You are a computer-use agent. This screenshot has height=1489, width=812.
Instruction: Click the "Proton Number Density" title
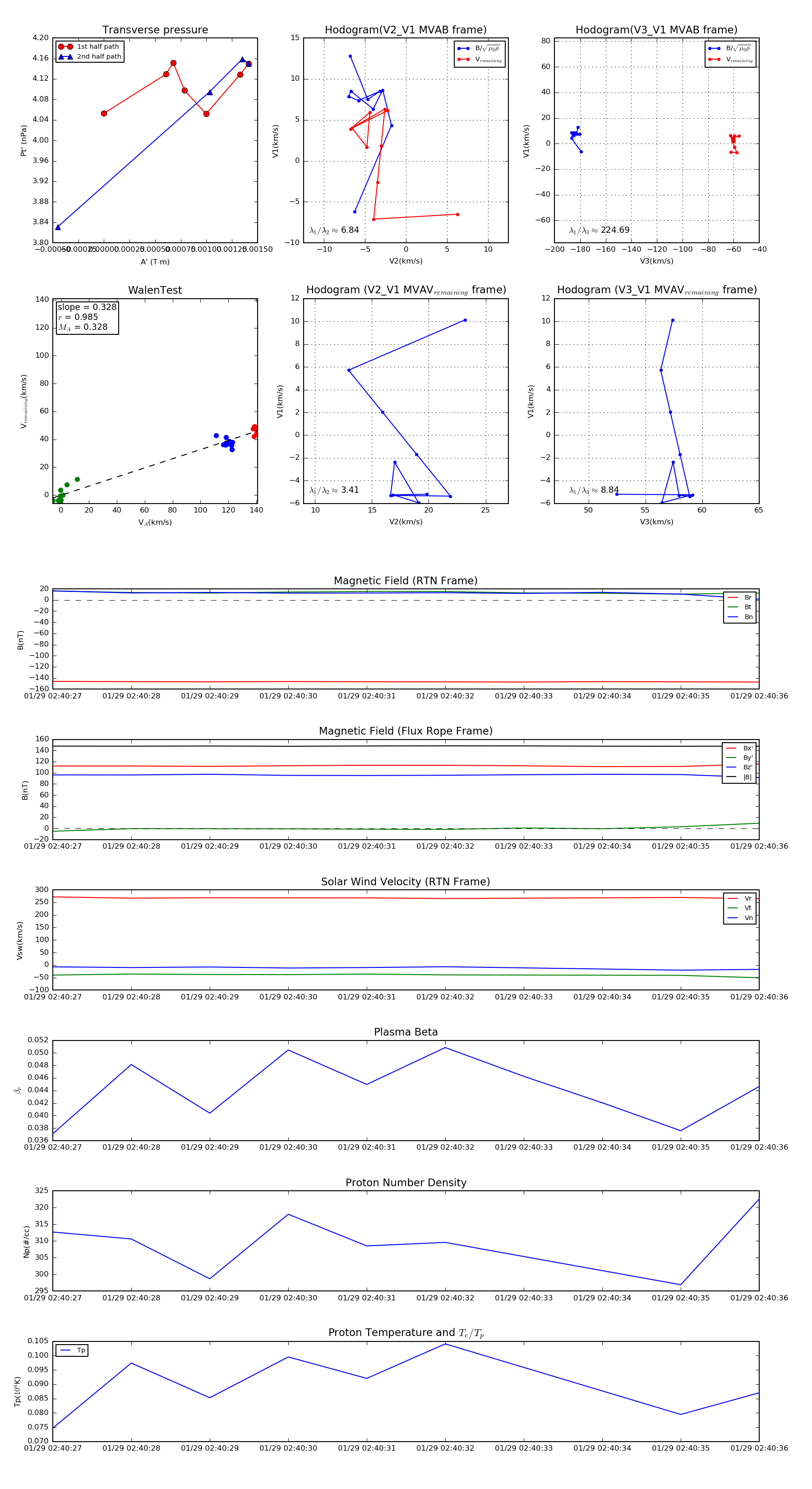click(x=406, y=1183)
